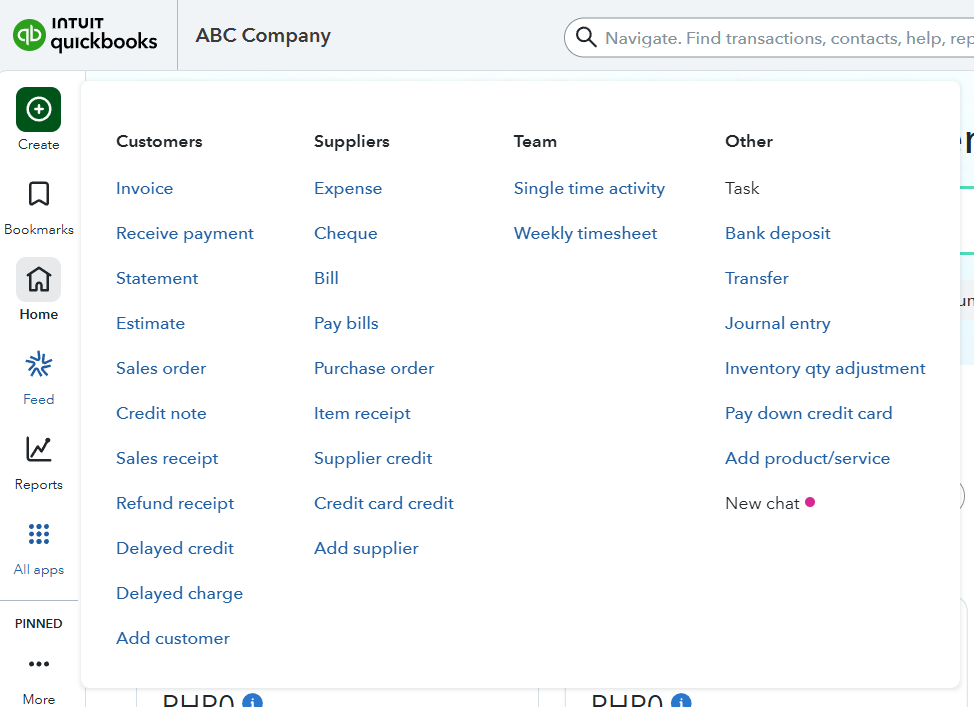Click the Create plus icon
974x707 pixels.
pyautogui.click(x=39, y=109)
